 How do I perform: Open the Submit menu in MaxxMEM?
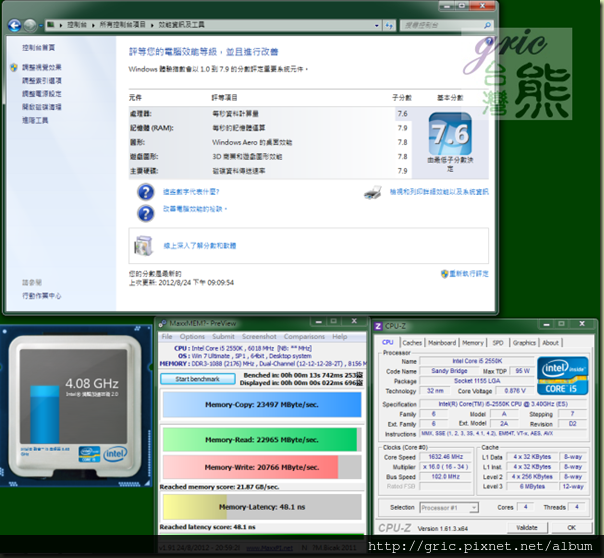(x=223, y=337)
